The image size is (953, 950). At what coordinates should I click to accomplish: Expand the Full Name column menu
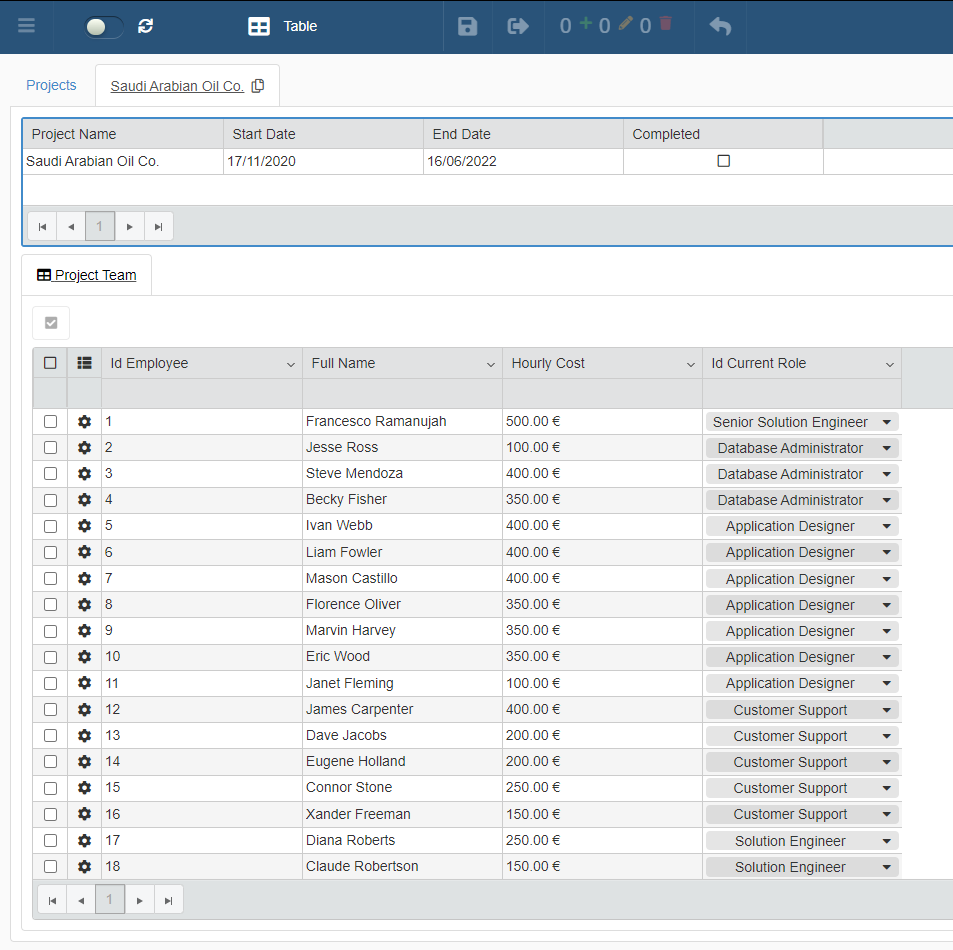490,365
